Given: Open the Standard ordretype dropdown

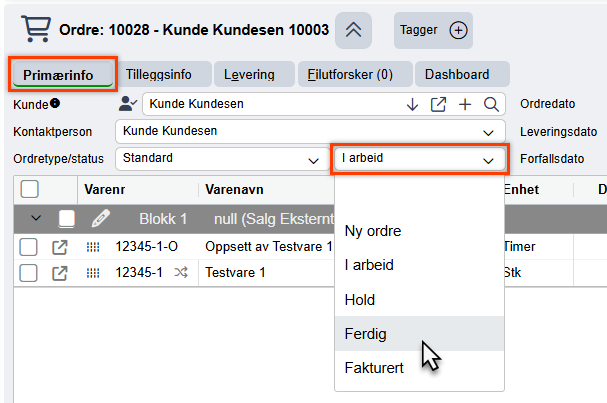Looking at the screenshot, I should click(x=222, y=159).
